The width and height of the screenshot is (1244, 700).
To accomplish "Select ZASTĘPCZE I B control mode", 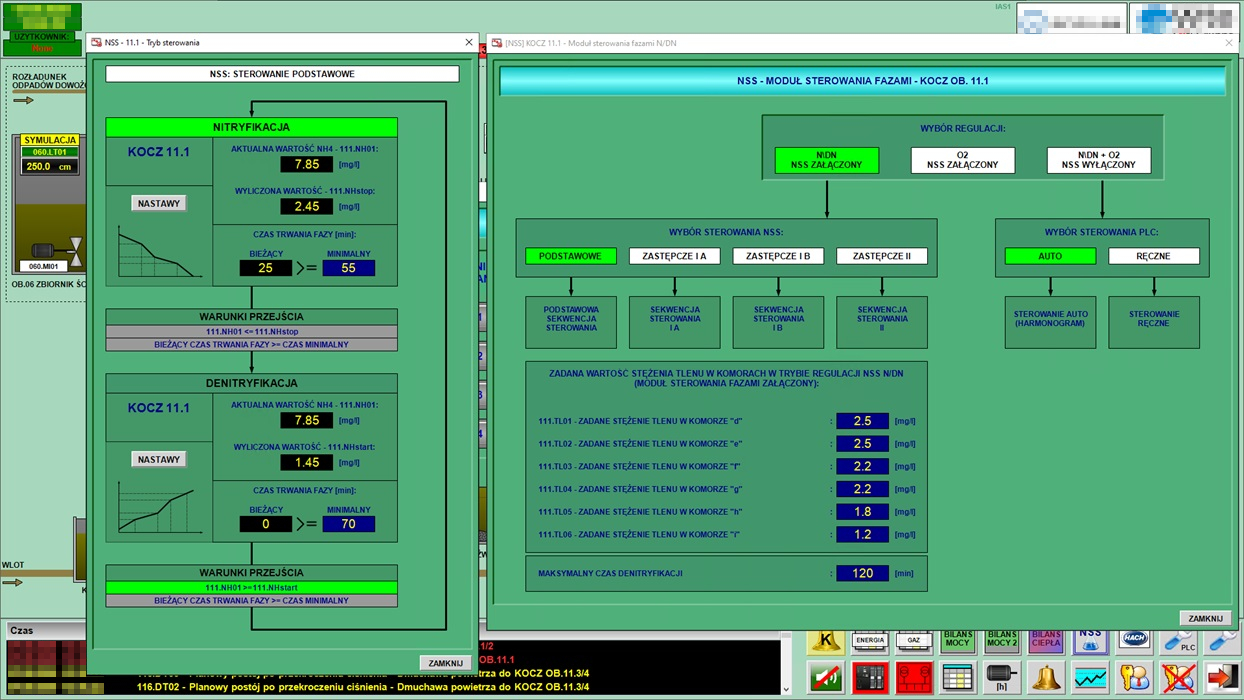I will (778, 256).
